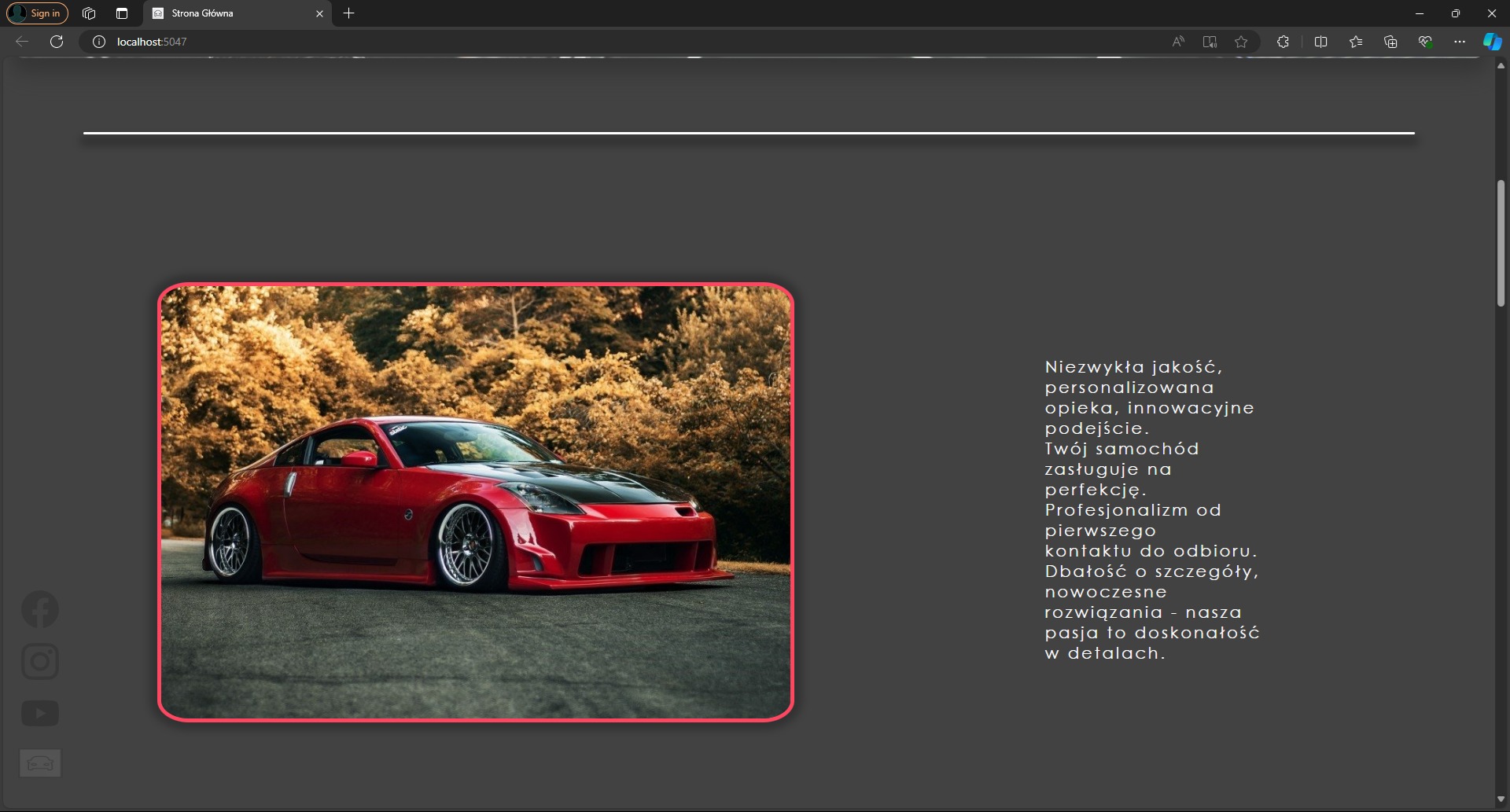This screenshot has width=1510, height=812.
Task: Open Browser essentials heart icon
Action: click(1425, 42)
